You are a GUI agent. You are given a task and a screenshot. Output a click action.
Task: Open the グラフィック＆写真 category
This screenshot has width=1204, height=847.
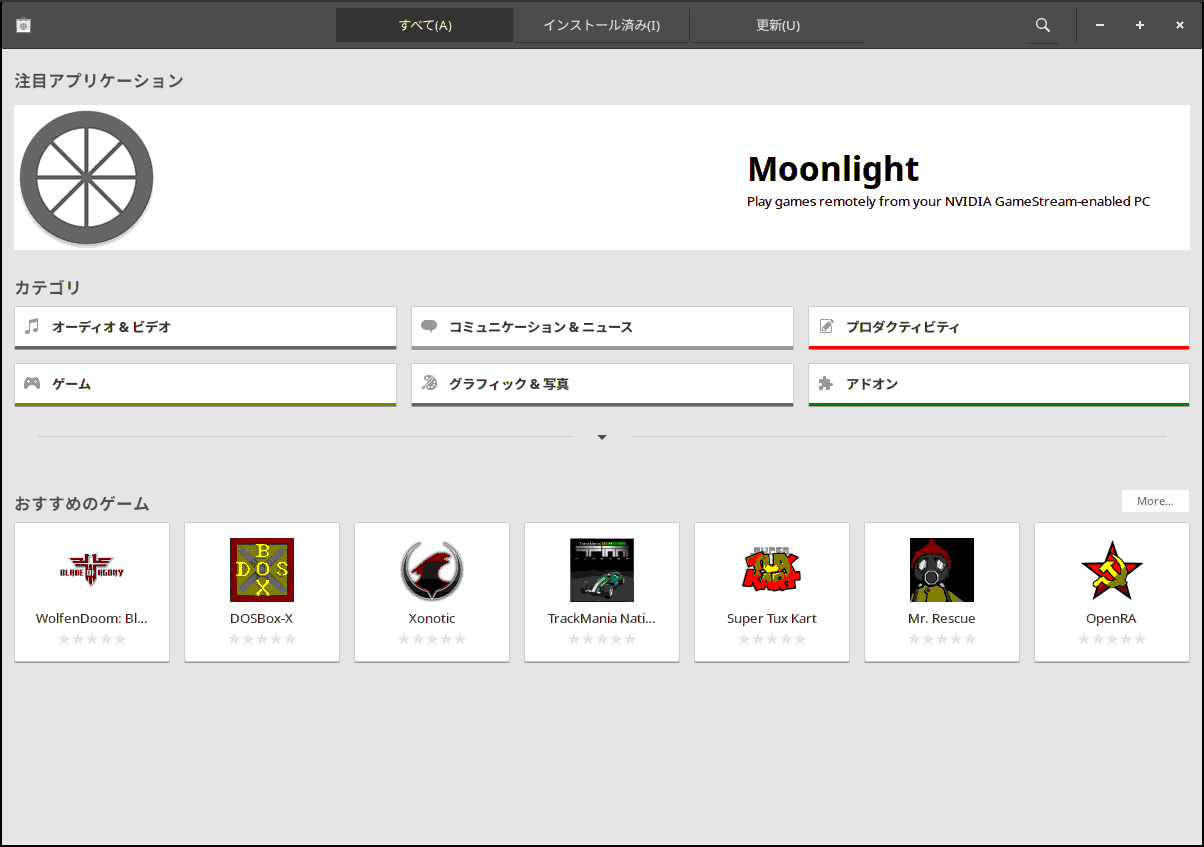(x=602, y=385)
